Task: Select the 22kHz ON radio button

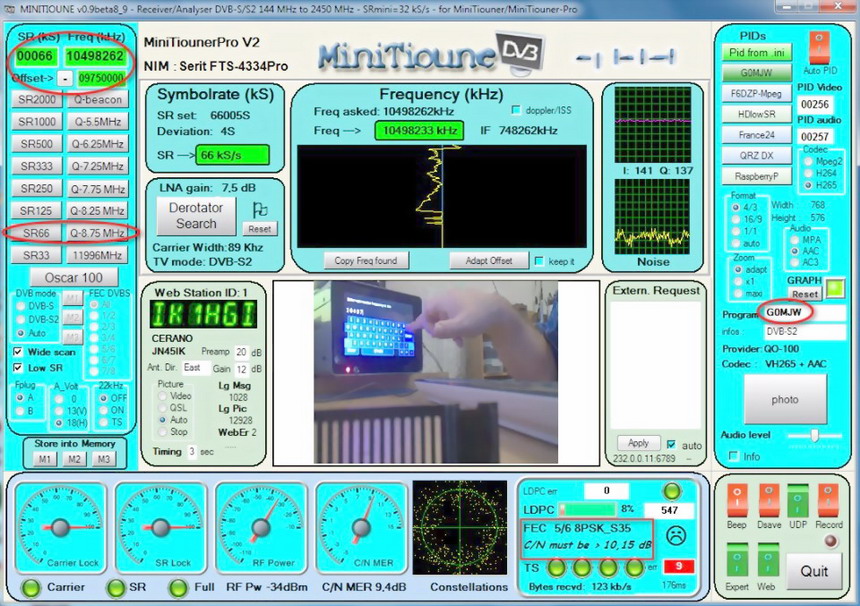Action: (104, 410)
